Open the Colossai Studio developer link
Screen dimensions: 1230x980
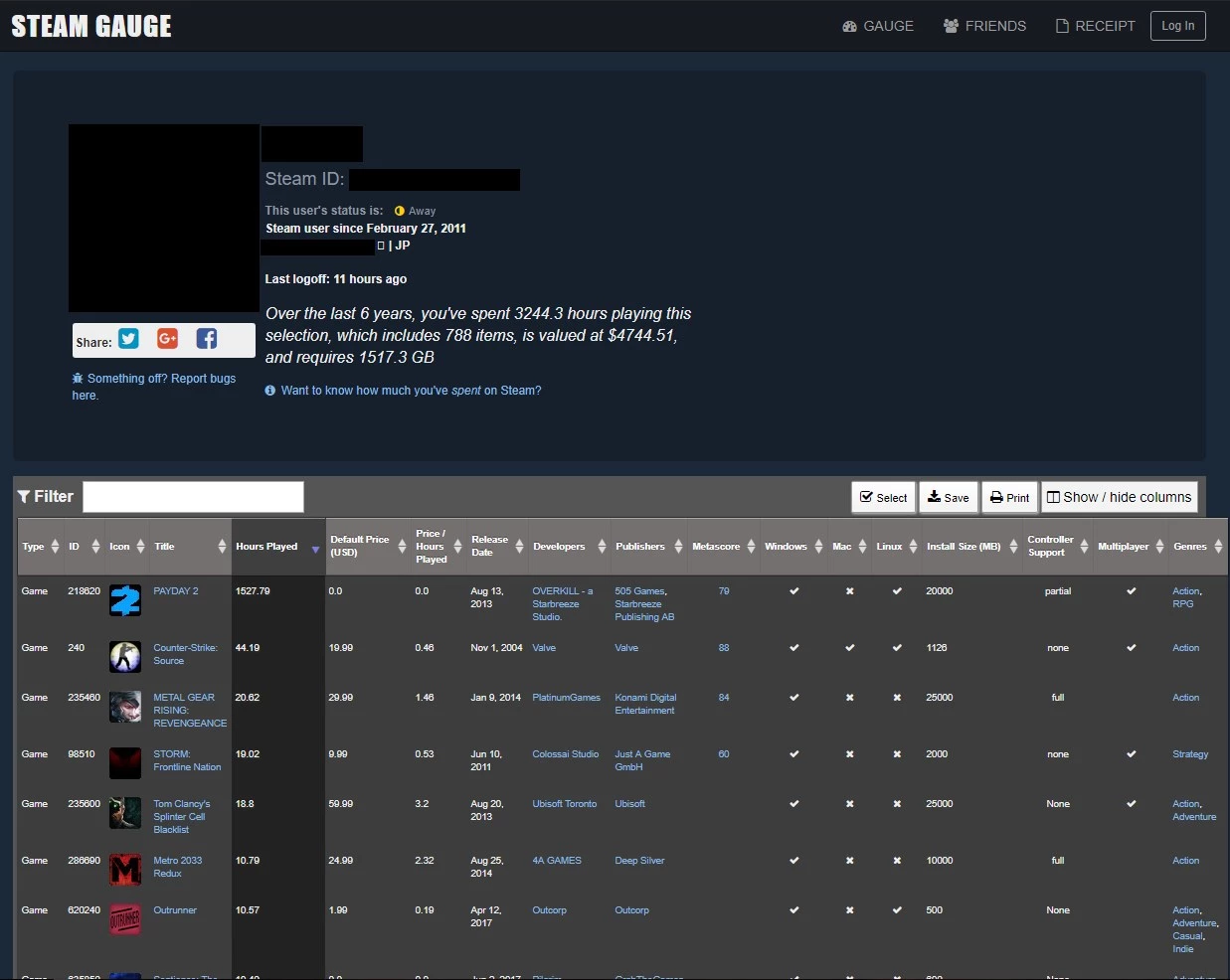tap(566, 754)
